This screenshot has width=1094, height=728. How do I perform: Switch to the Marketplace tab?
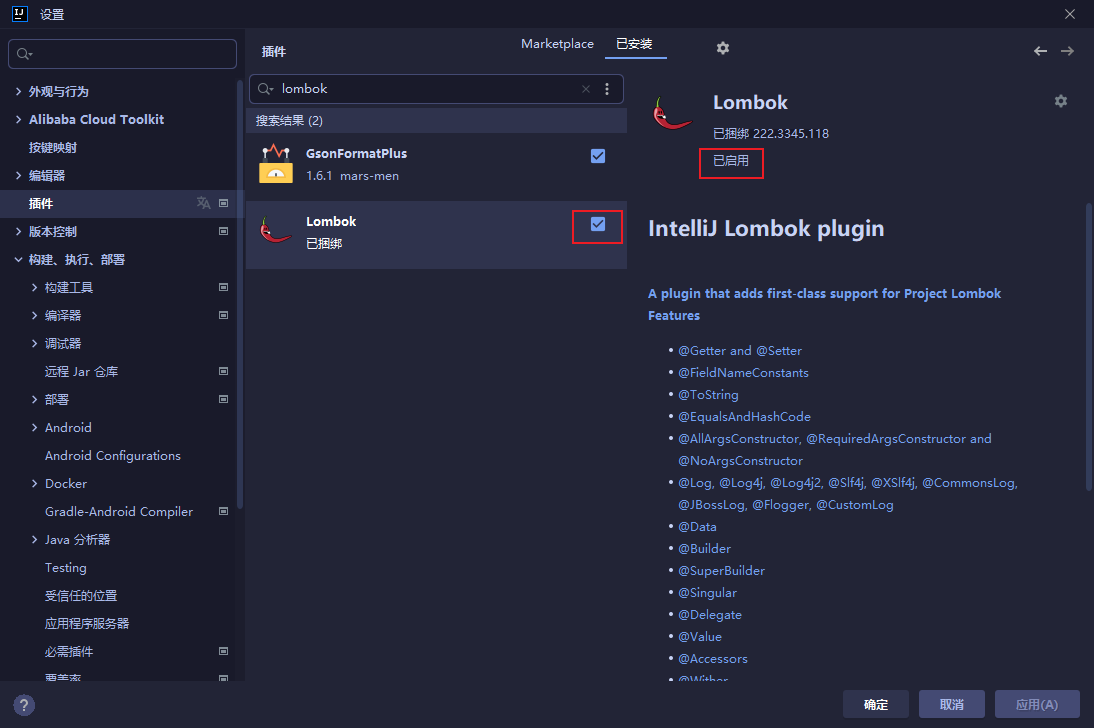pos(557,43)
